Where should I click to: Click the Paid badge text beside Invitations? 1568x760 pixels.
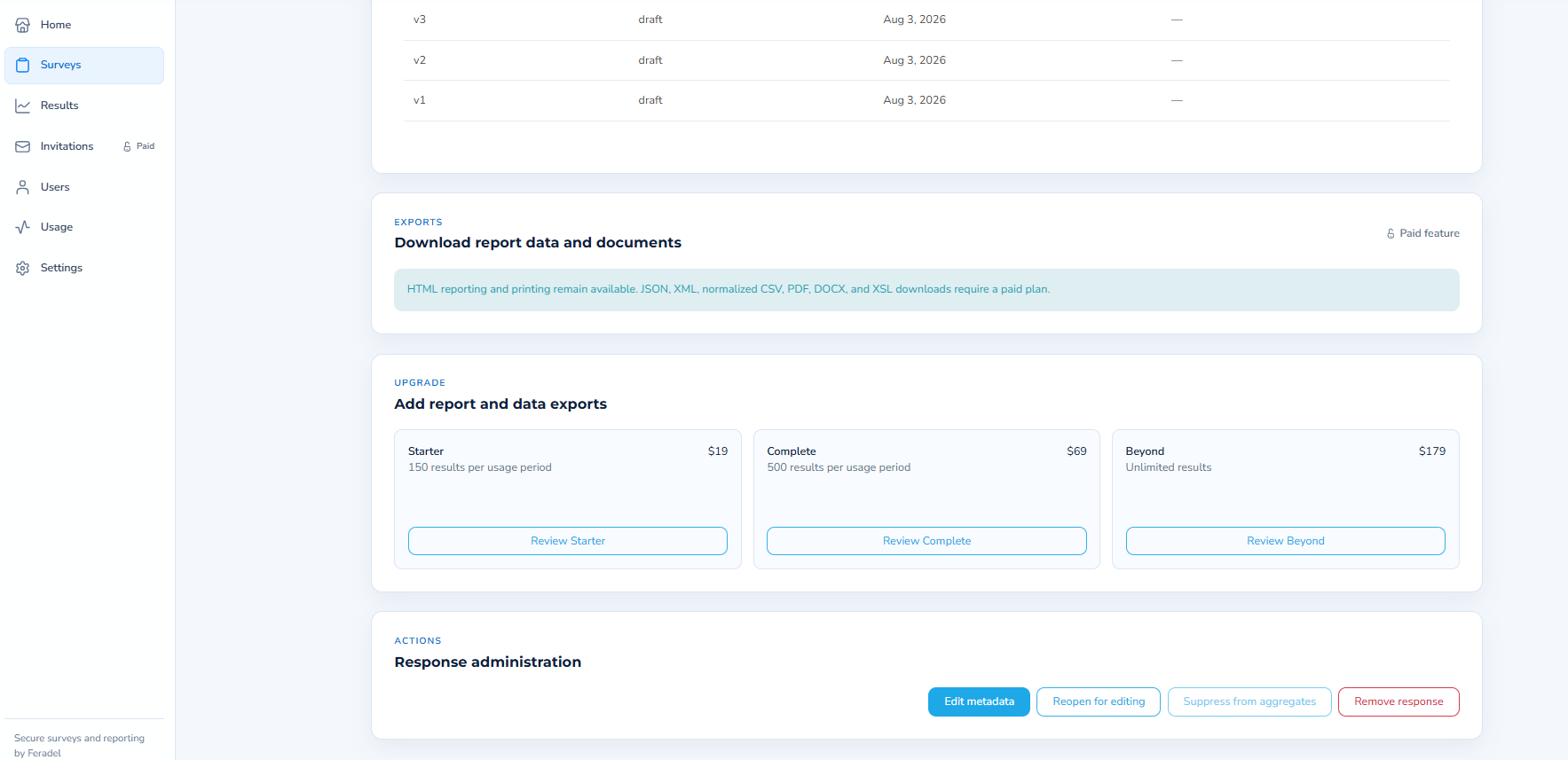(x=146, y=146)
